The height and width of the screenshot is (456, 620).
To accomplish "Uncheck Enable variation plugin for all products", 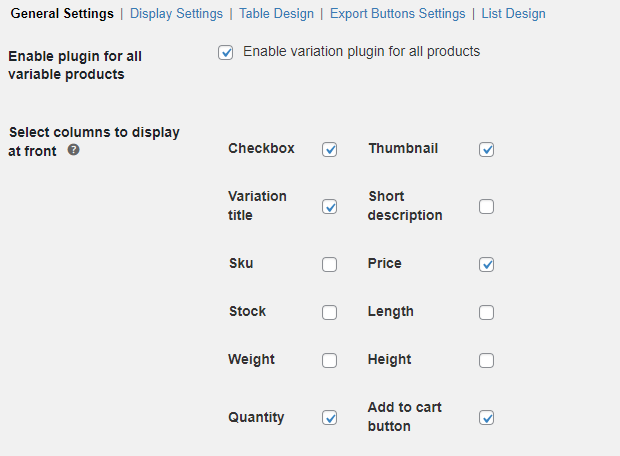I will coord(225,53).
